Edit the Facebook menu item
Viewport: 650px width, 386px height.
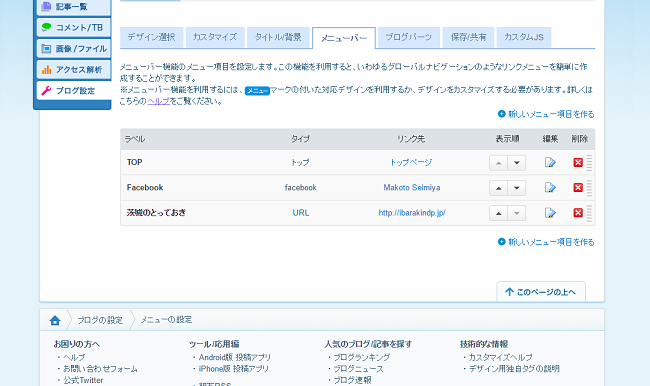click(550, 188)
